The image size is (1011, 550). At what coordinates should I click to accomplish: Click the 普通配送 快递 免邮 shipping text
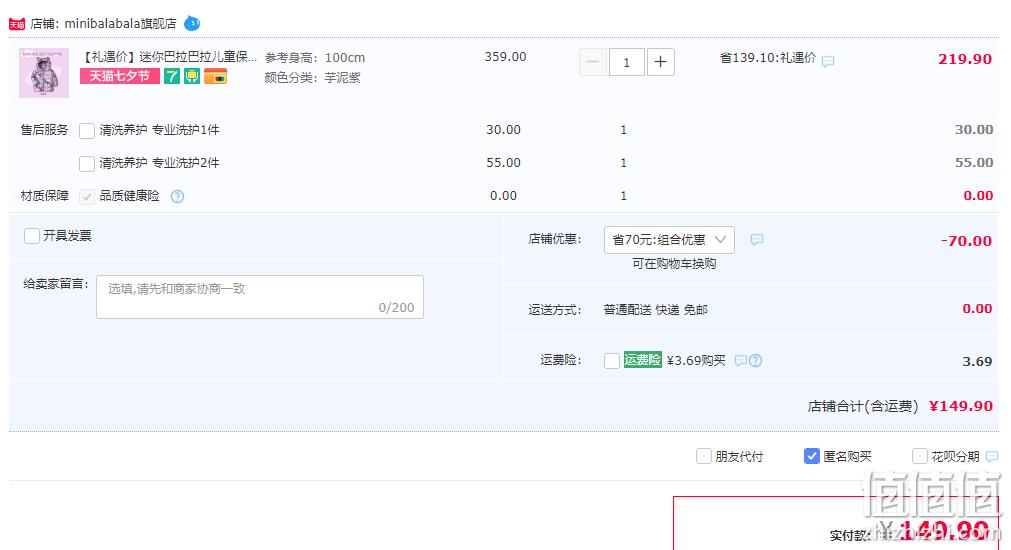pyautogui.click(x=655, y=310)
